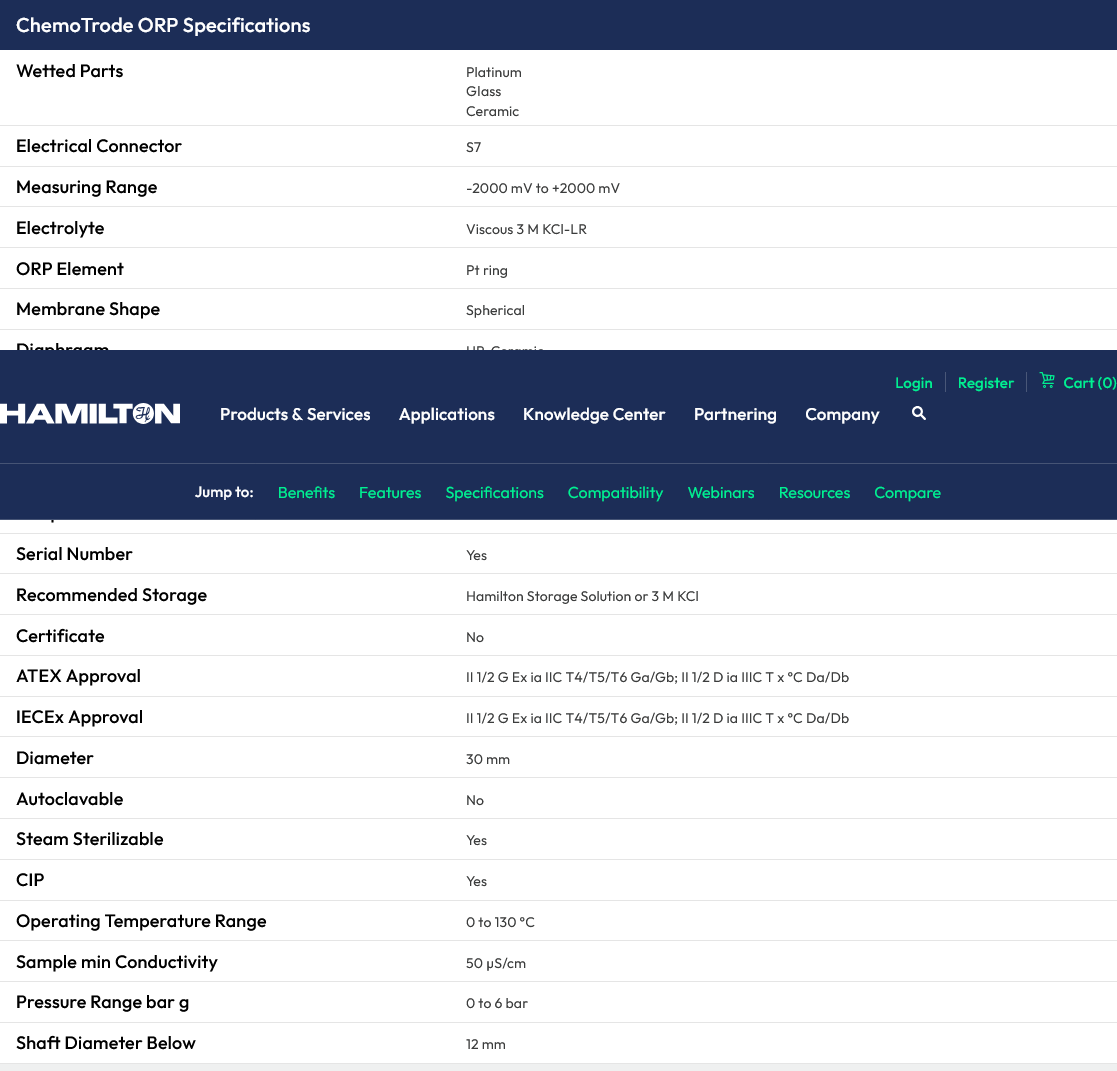
Task: Select Sample min Conductivity label
Action: [117, 962]
